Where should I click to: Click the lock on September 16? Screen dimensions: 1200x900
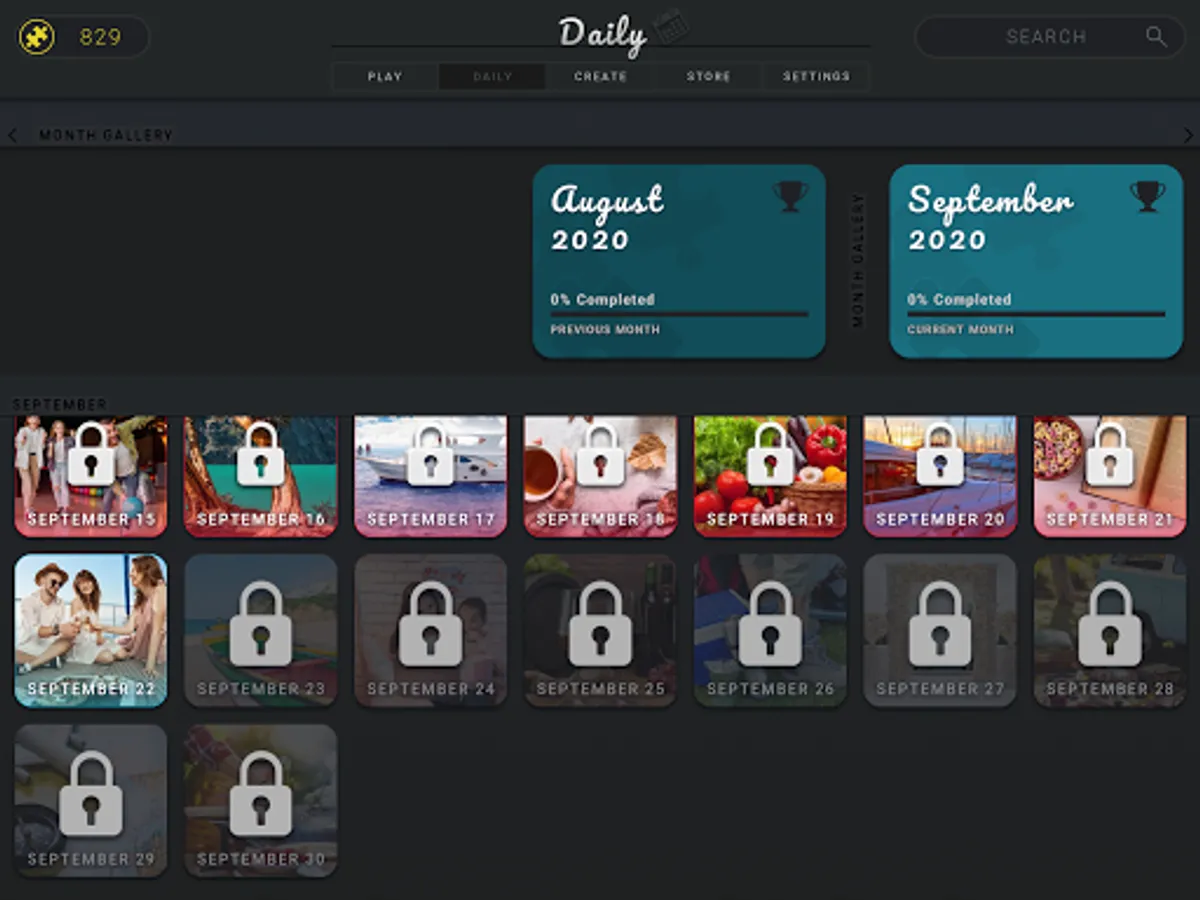click(261, 454)
